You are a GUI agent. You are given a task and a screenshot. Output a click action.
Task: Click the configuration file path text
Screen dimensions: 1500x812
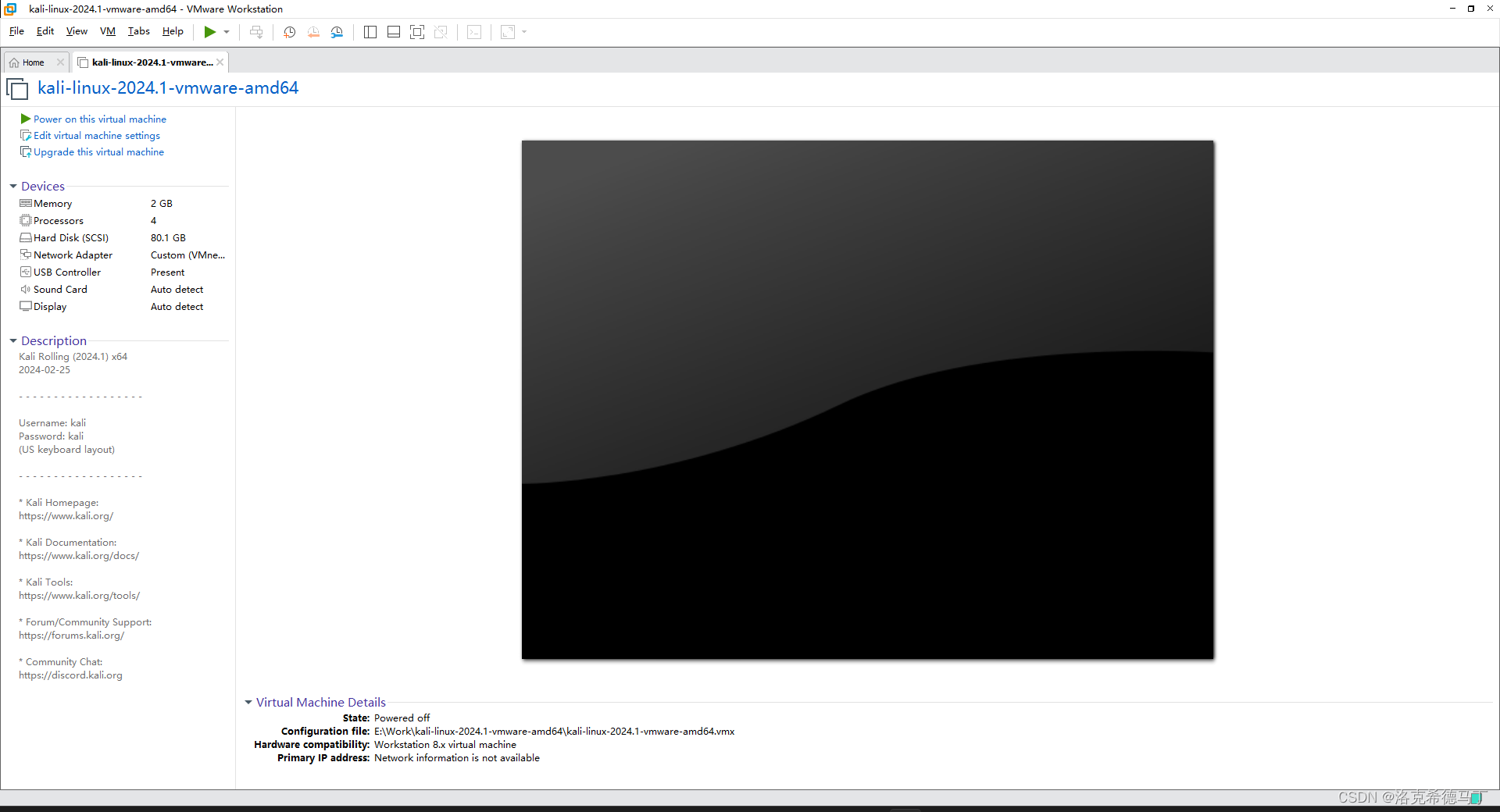(554, 732)
